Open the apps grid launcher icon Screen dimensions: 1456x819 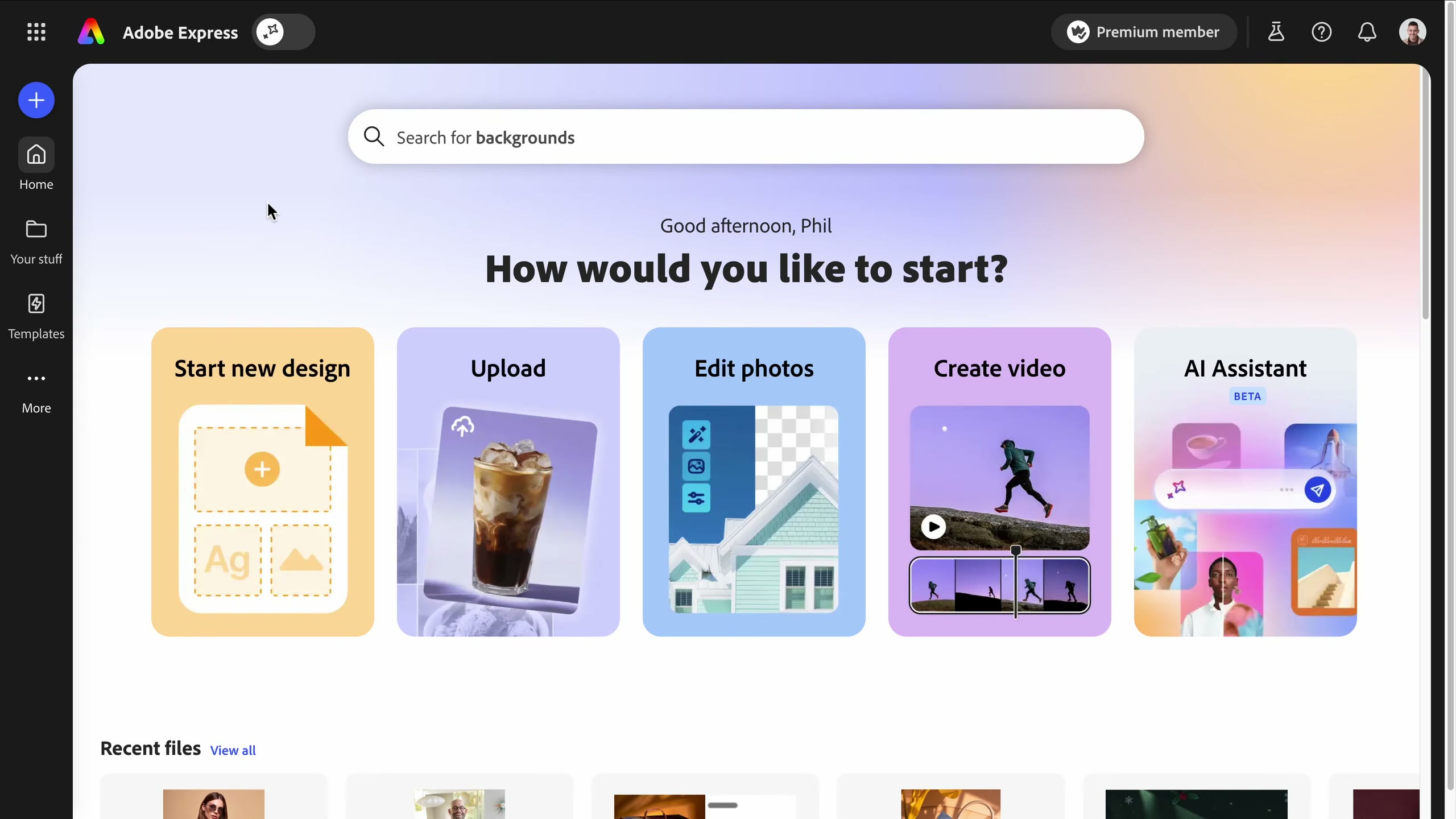click(36, 32)
